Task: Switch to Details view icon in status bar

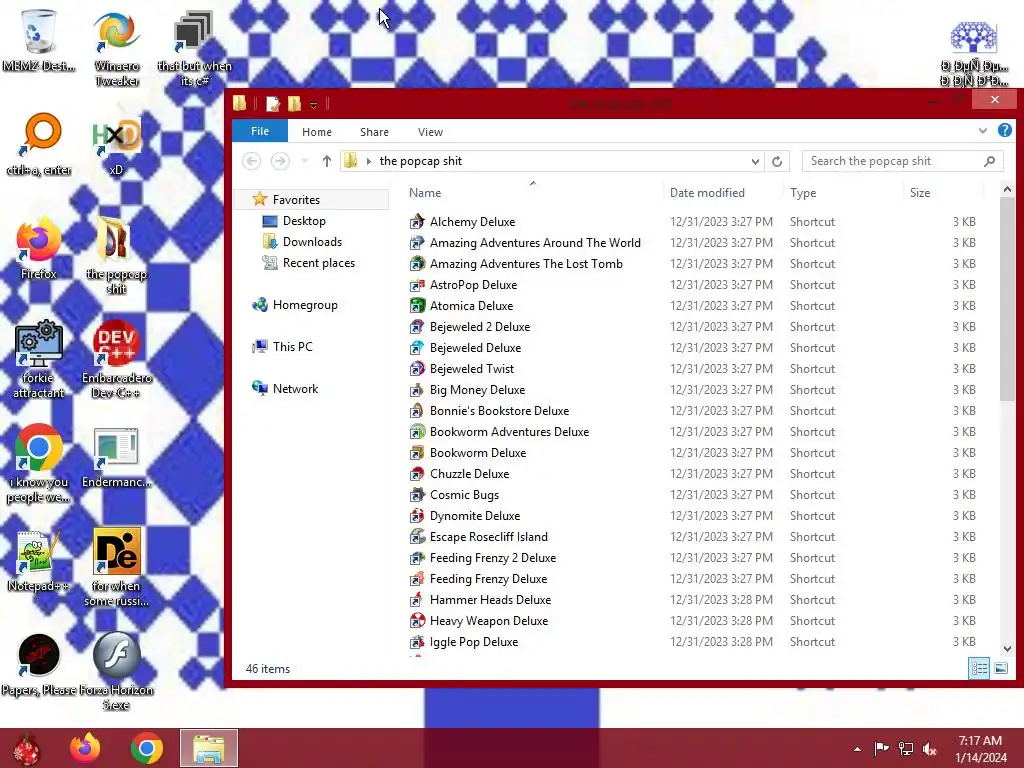Action: pyautogui.click(x=978, y=668)
